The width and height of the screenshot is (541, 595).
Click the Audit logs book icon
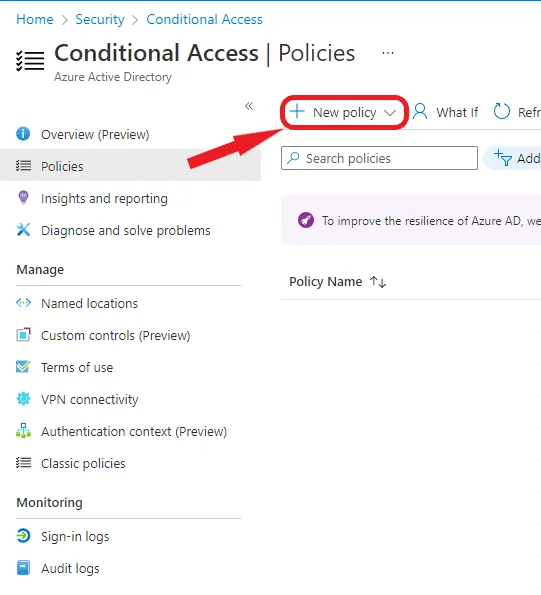tap(23, 568)
